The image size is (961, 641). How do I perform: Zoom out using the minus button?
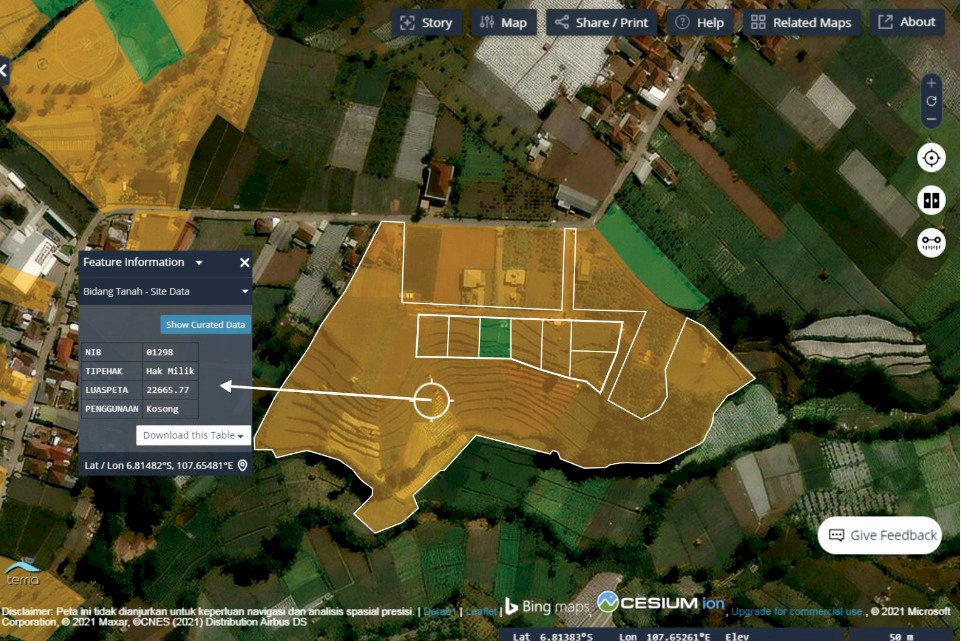tap(931, 119)
